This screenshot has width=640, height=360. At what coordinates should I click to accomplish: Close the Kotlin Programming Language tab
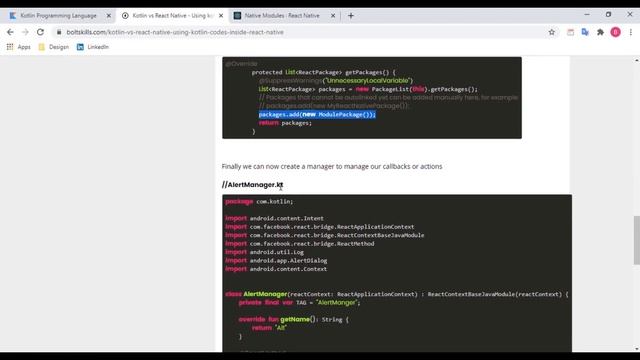[109, 16]
